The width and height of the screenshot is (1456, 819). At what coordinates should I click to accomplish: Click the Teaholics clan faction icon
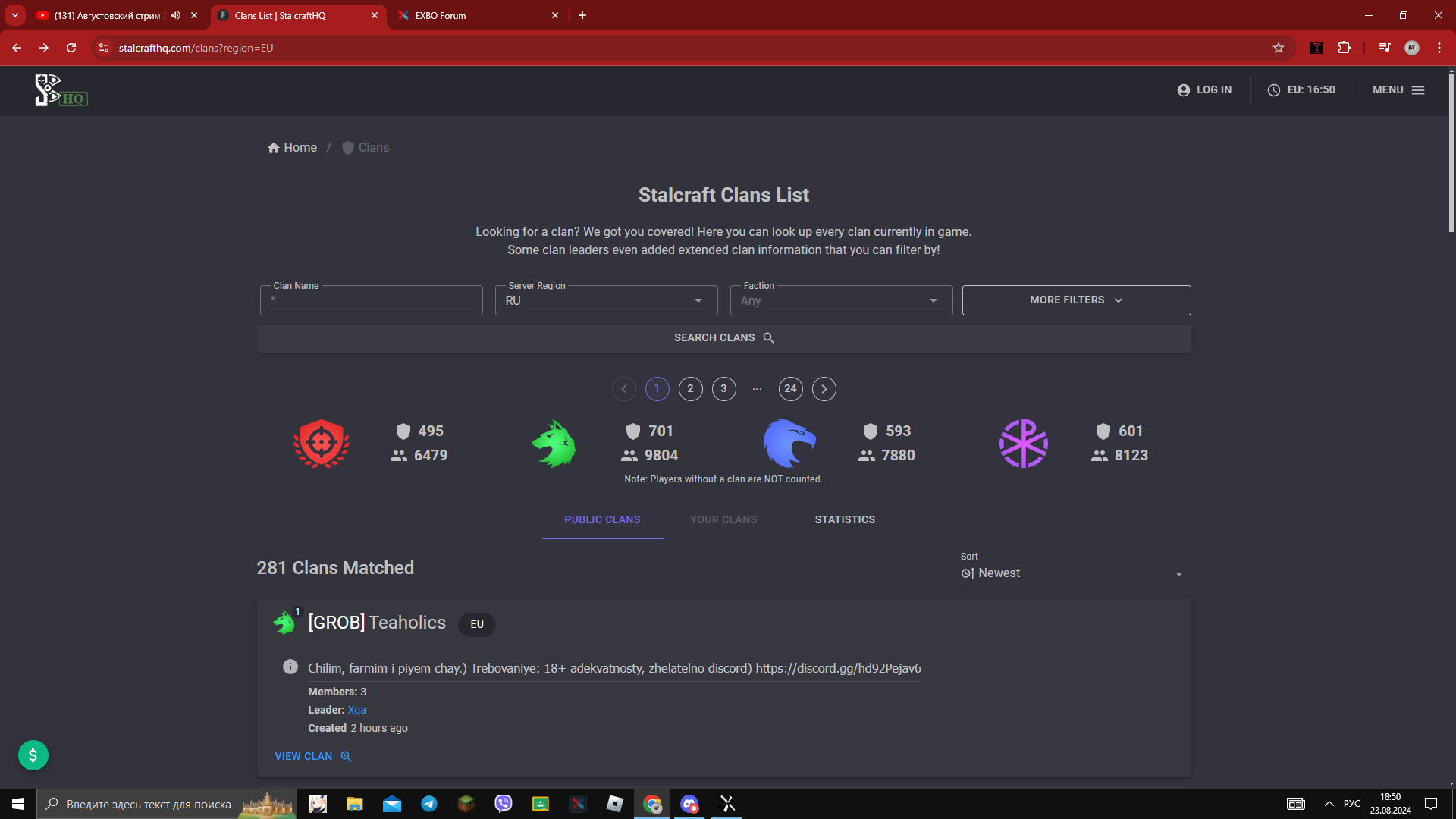pyautogui.click(x=284, y=623)
